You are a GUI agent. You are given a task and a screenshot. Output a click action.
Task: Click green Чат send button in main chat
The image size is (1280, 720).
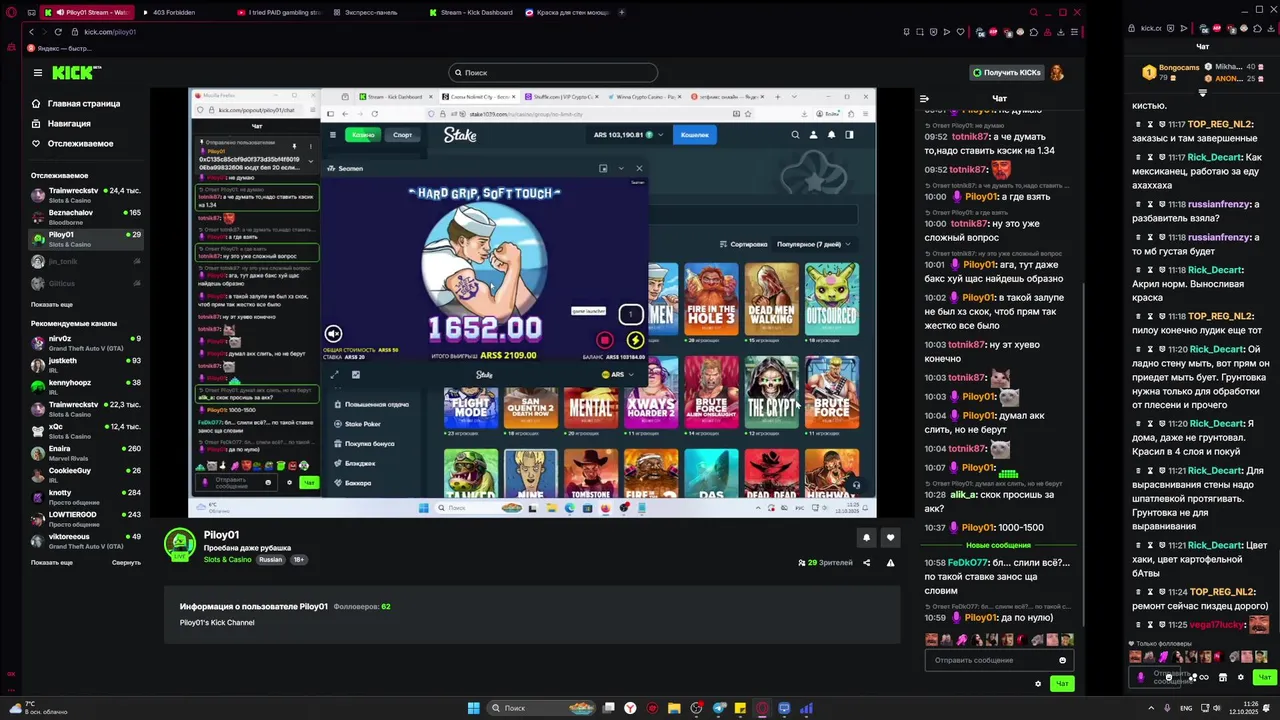click(x=1062, y=684)
